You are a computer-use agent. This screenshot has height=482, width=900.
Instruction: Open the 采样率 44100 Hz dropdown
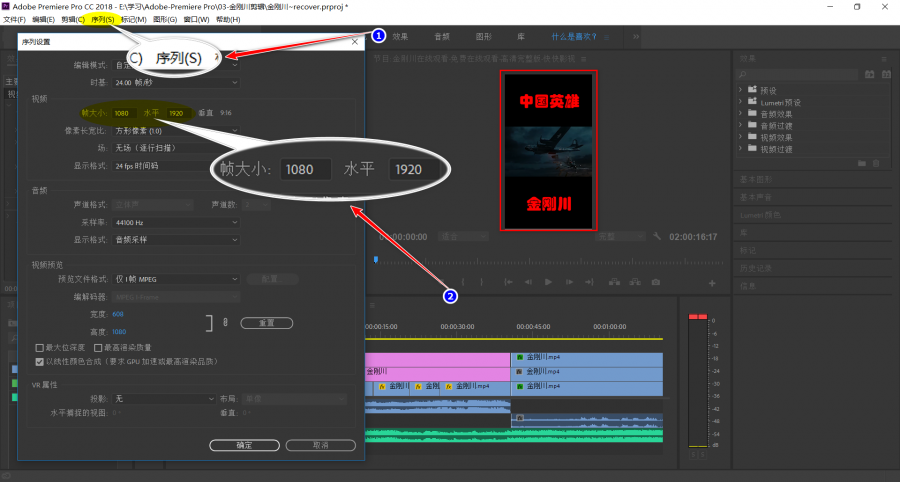176,223
